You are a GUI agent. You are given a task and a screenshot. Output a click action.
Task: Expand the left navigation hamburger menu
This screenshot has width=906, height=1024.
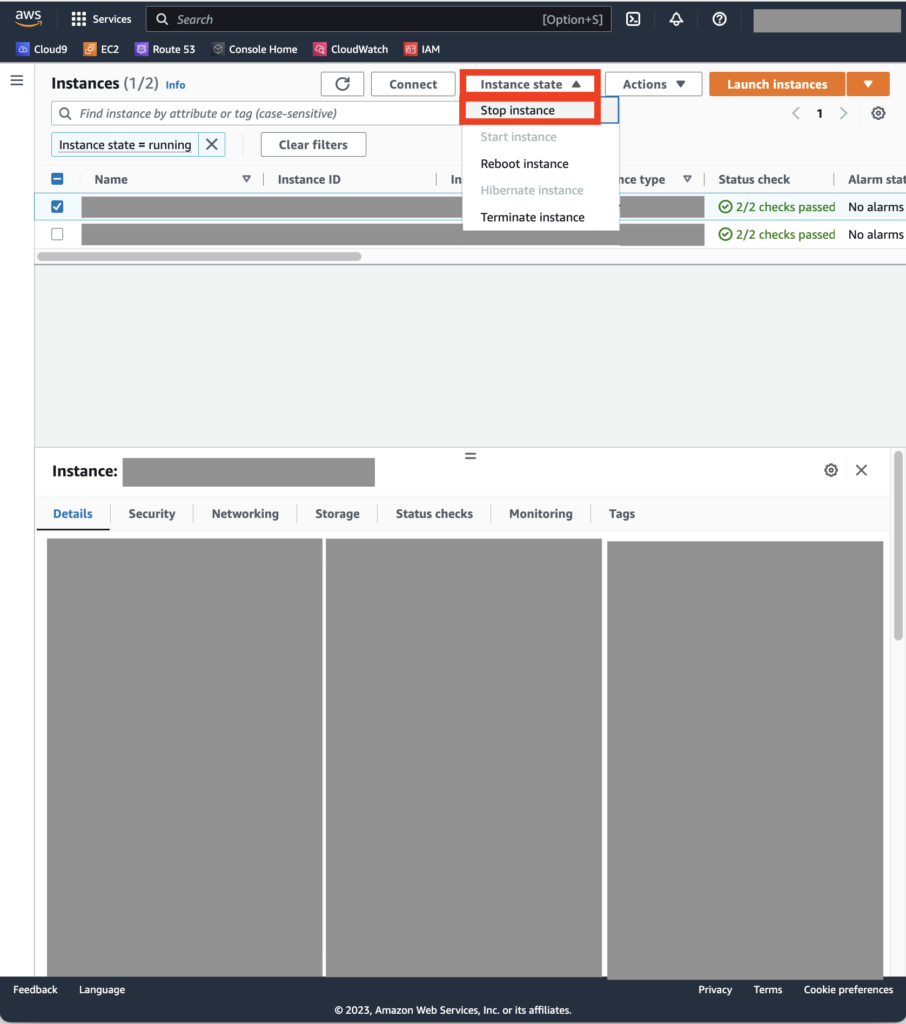point(17,80)
